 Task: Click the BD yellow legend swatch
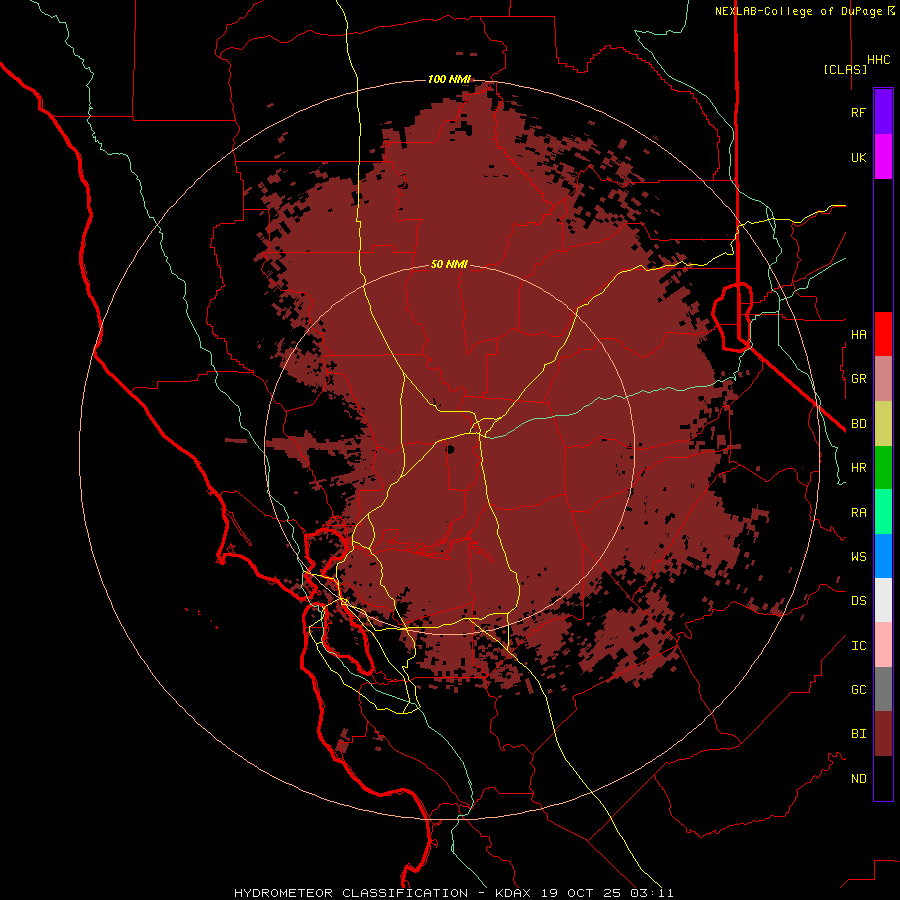[883, 424]
